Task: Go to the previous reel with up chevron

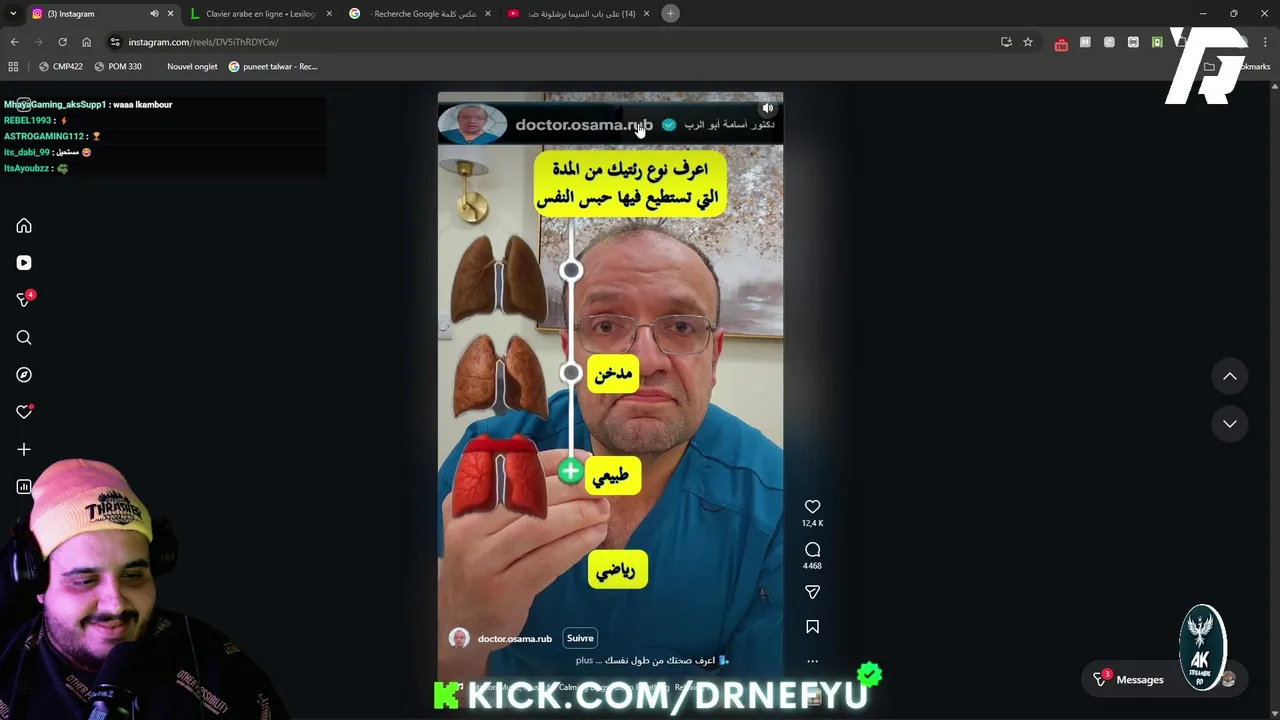Action: (x=1230, y=376)
